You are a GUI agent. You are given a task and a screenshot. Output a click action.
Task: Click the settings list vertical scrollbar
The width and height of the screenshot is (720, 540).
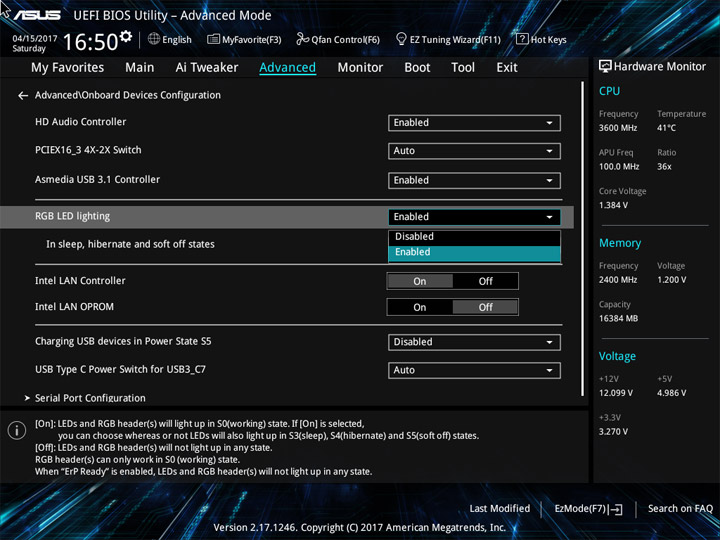point(583,239)
